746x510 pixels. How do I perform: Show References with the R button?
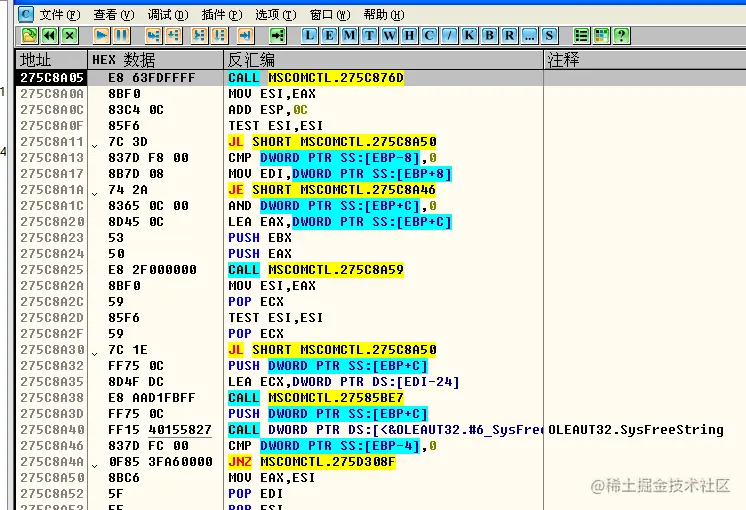(509, 36)
